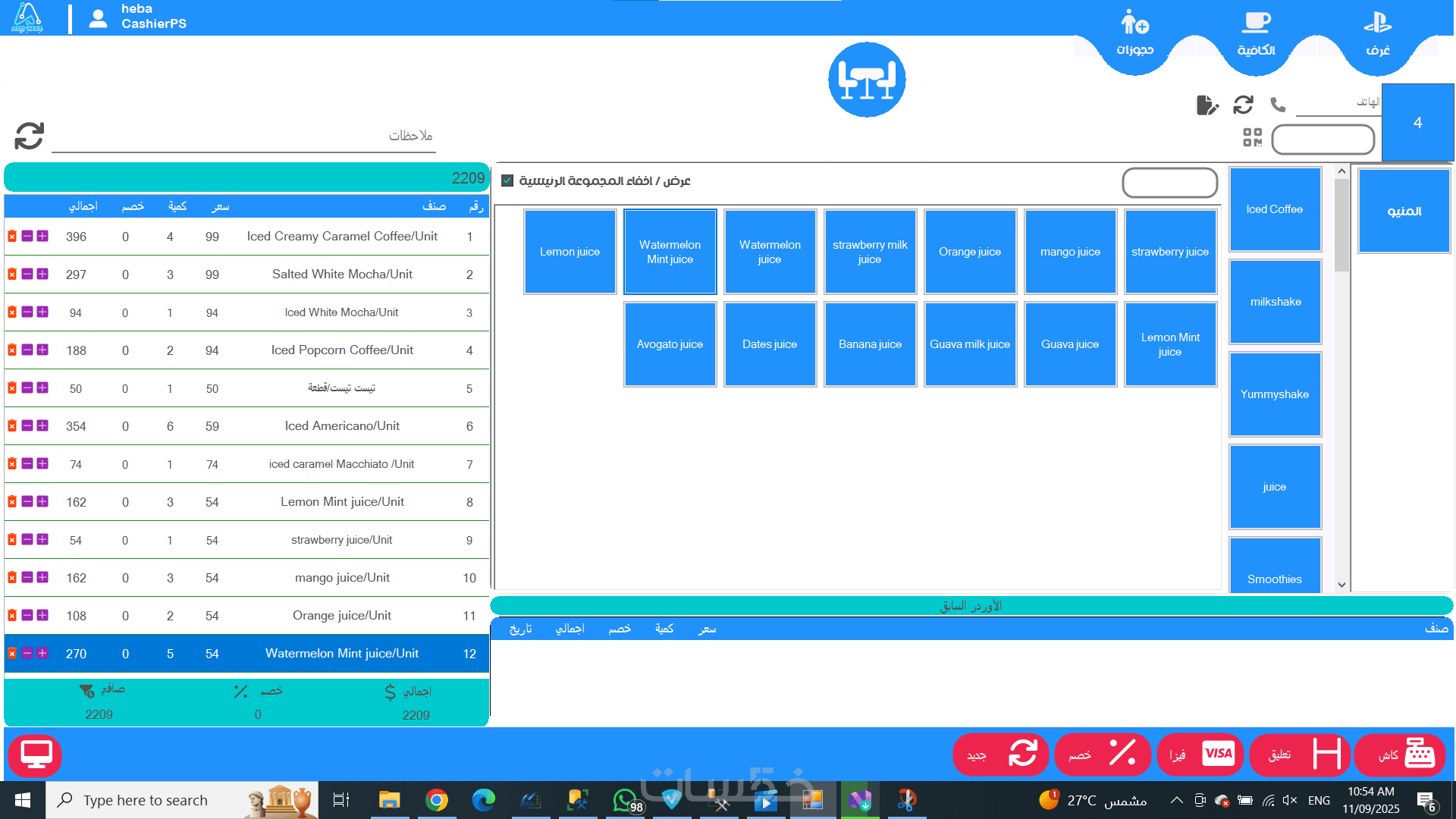Open the dining tables round icon
Image resolution: width=1456 pixels, height=819 pixels.
(867, 80)
